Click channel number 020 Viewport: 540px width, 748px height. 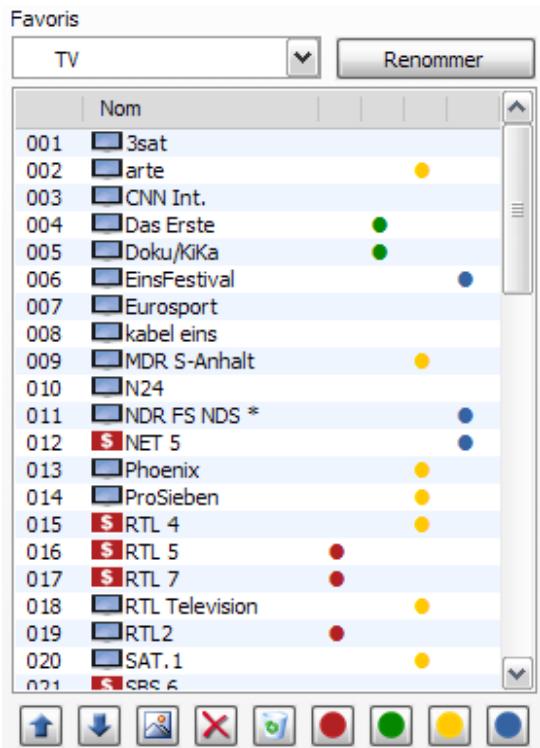click(x=44, y=661)
